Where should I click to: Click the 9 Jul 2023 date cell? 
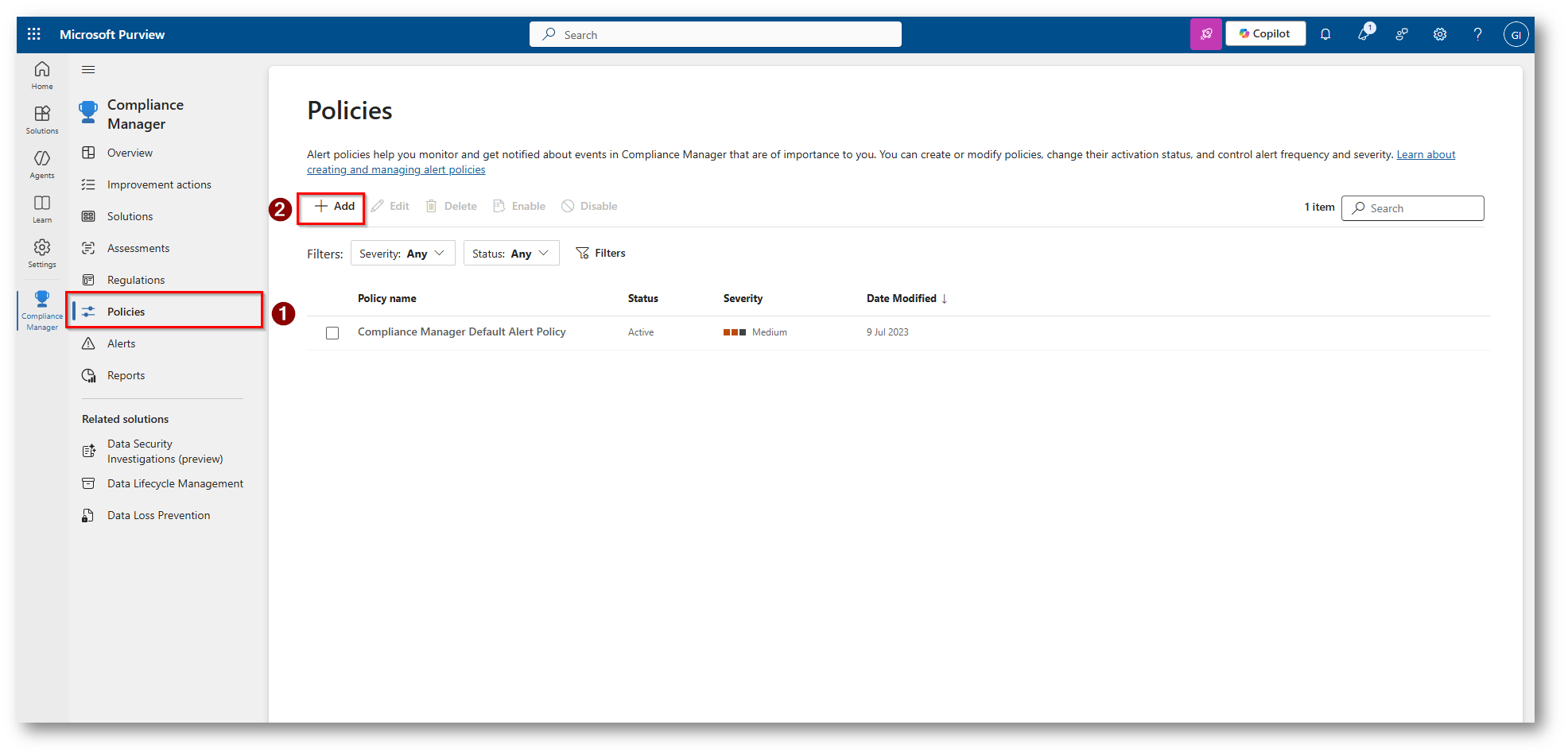[887, 332]
